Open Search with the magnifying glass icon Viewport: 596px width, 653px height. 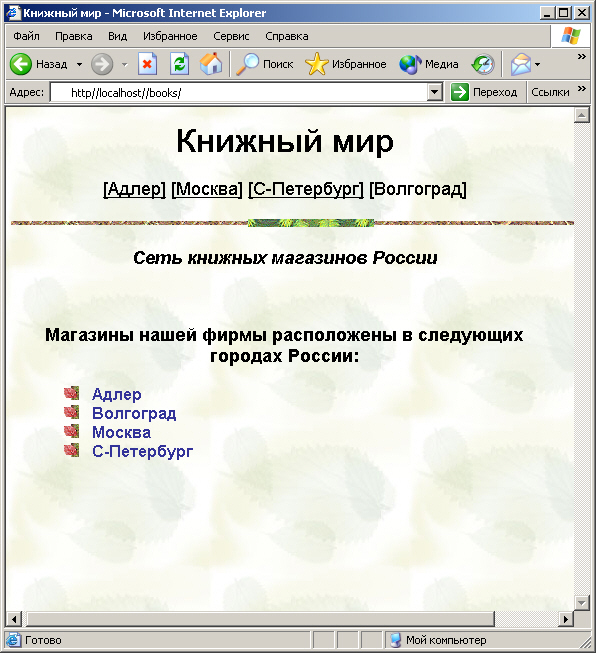tap(247, 64)
